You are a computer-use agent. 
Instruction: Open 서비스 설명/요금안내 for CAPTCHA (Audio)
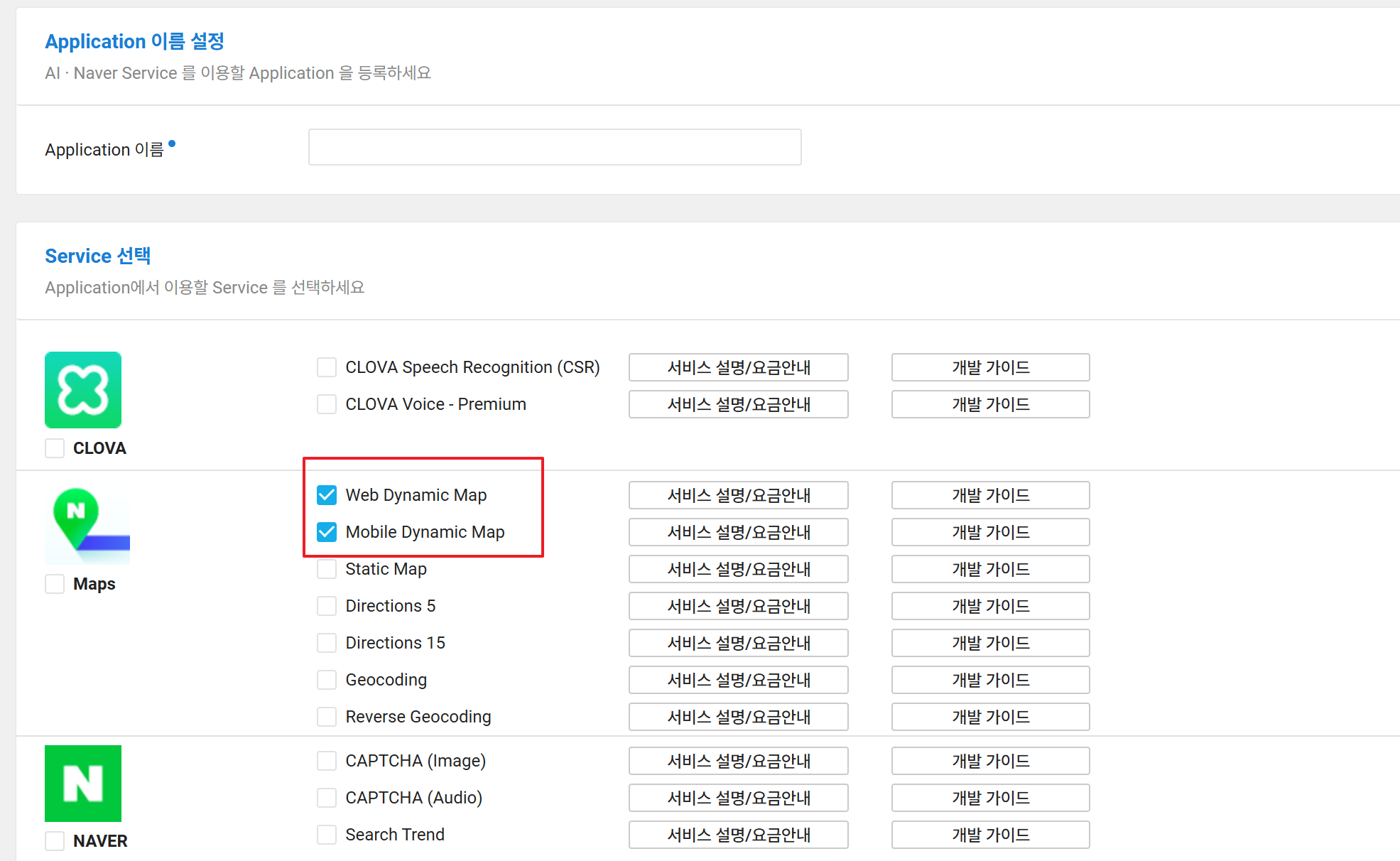click(738, 798)
